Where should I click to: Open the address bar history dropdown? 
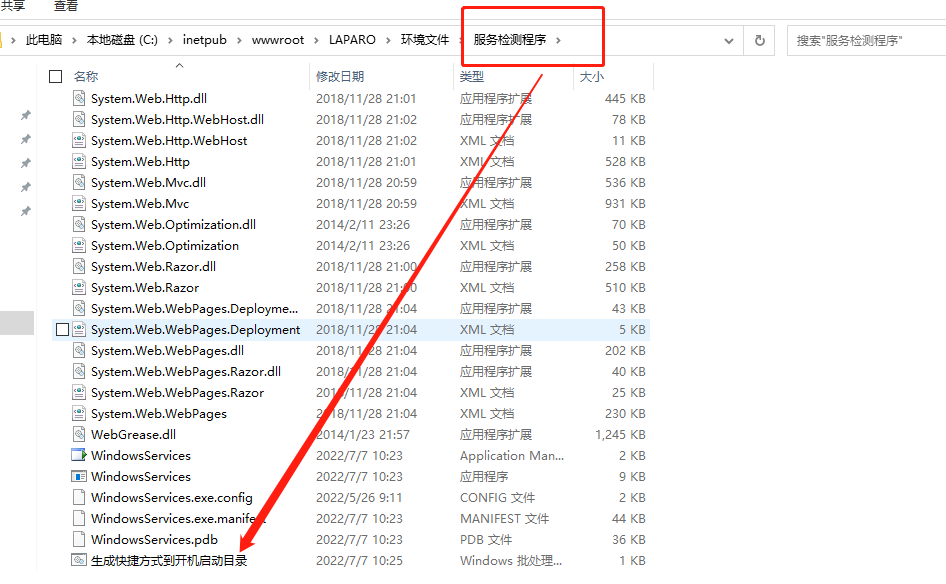pos(729,40)
